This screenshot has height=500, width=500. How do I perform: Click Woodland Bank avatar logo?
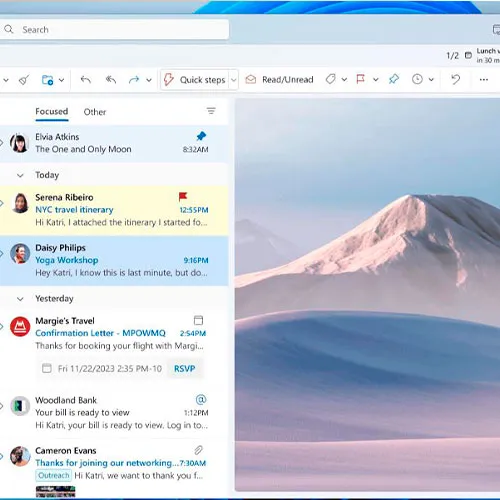20,406
